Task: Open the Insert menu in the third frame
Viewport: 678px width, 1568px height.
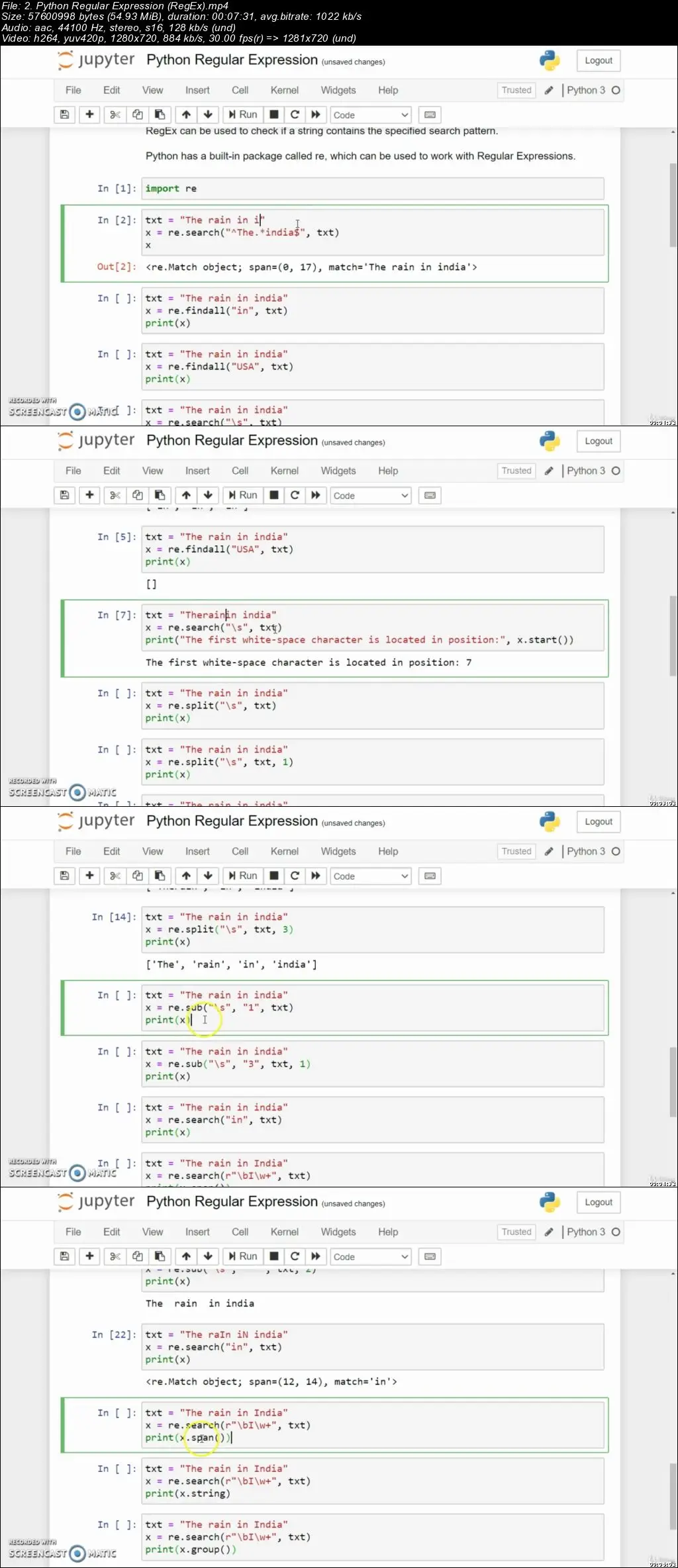Action: (197, 851)
